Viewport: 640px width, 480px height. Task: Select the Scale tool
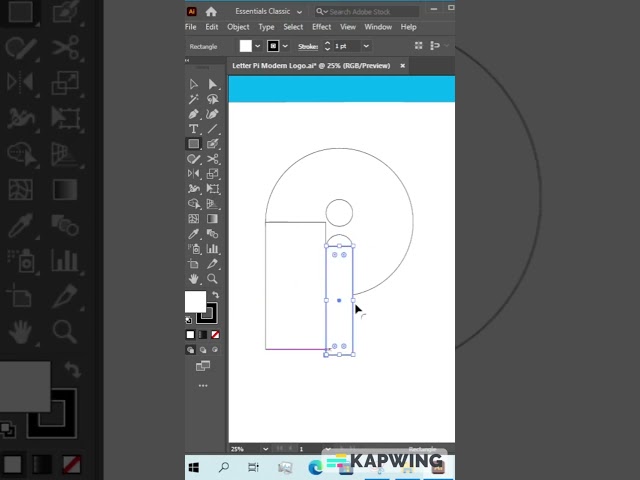point(212,173)
